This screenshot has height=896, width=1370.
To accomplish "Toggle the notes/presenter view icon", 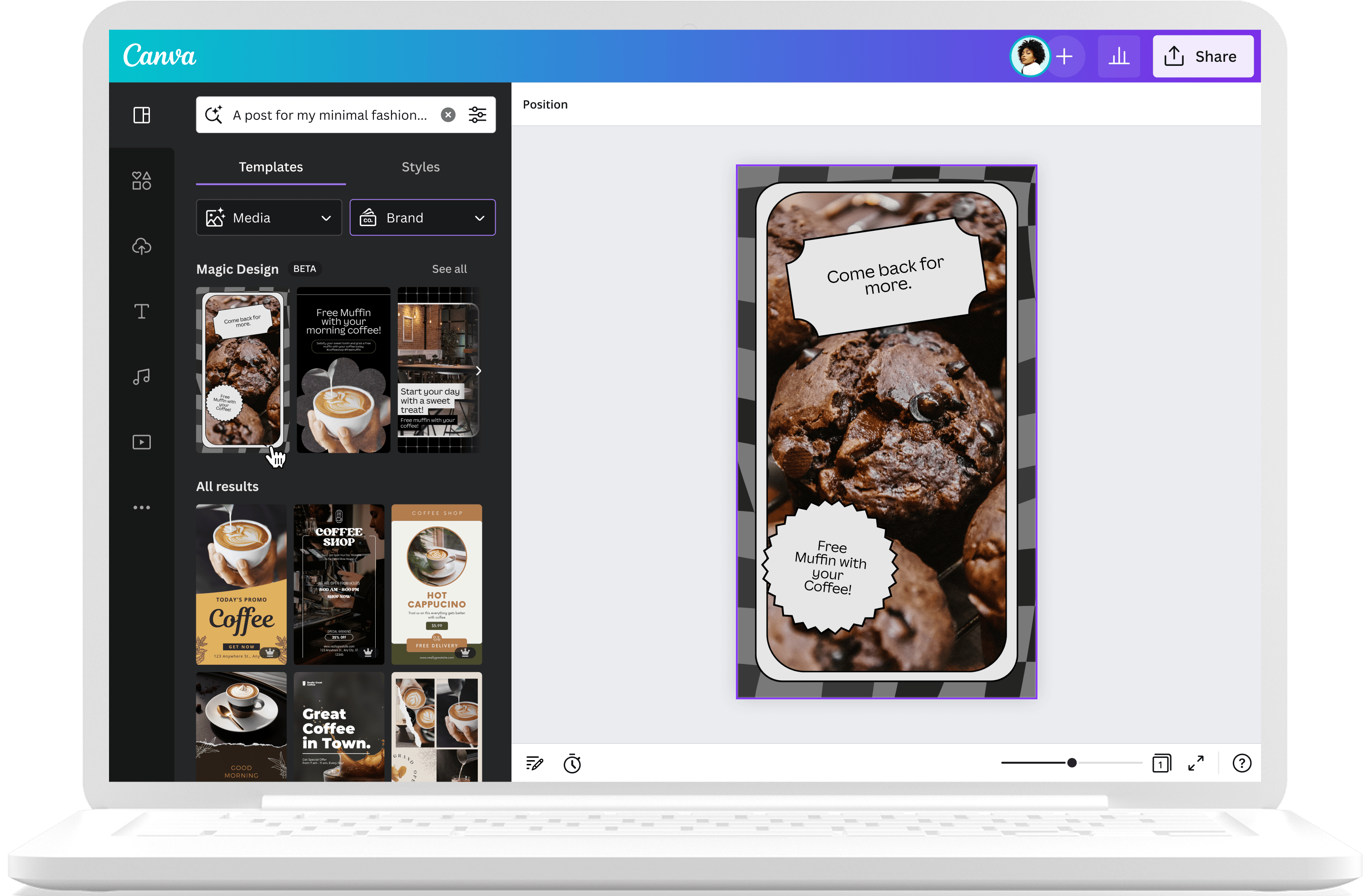I will pyautogui.click(x=535, y=764).
